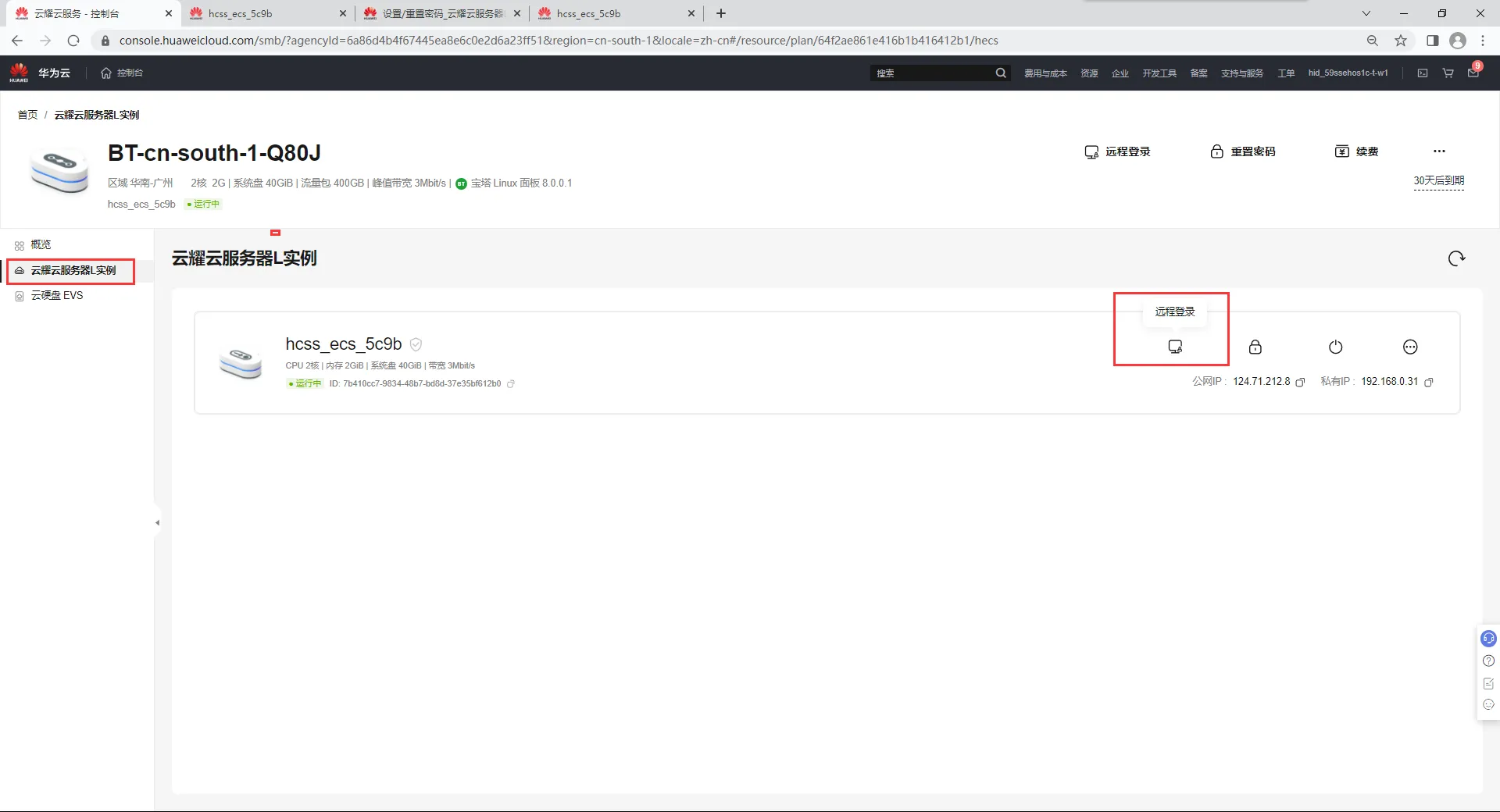
Task: Open the Chrome three-dot menu
Action: click(1483, 41)
